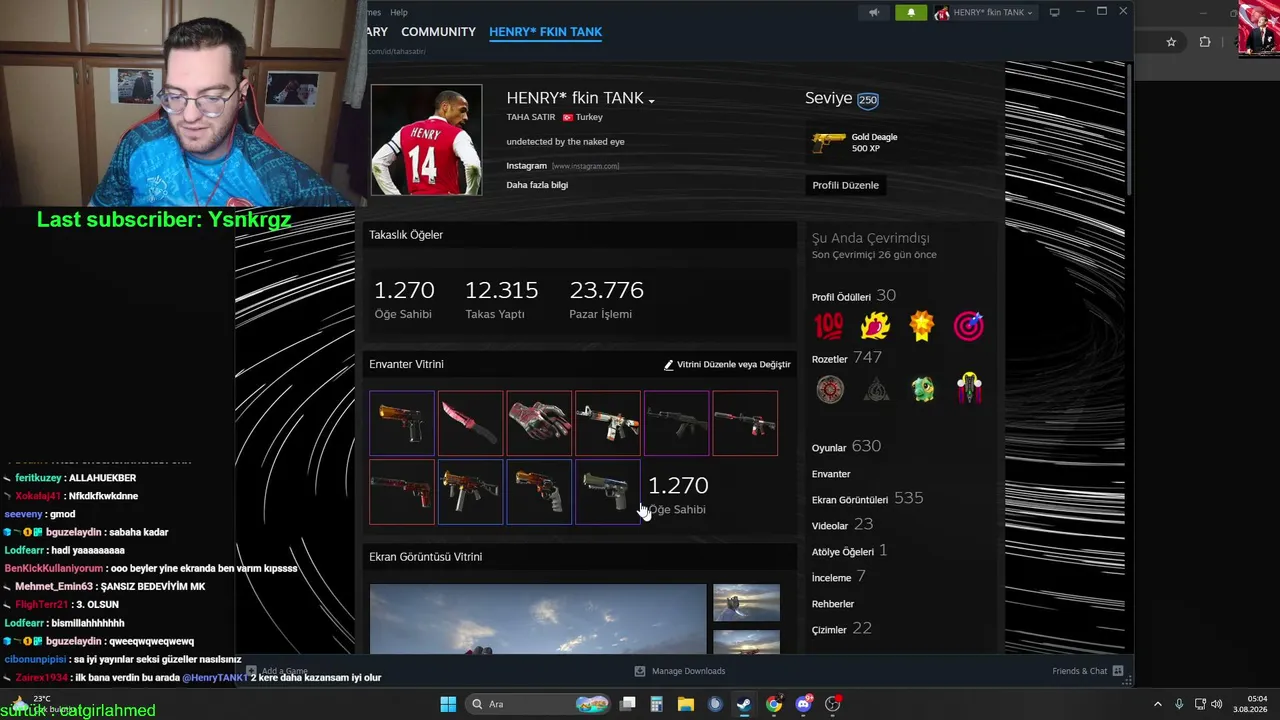Click the red '100' profile award
Image resolution: width=1280 pixels, height=720 pixels.
click(x=829, y=326)
